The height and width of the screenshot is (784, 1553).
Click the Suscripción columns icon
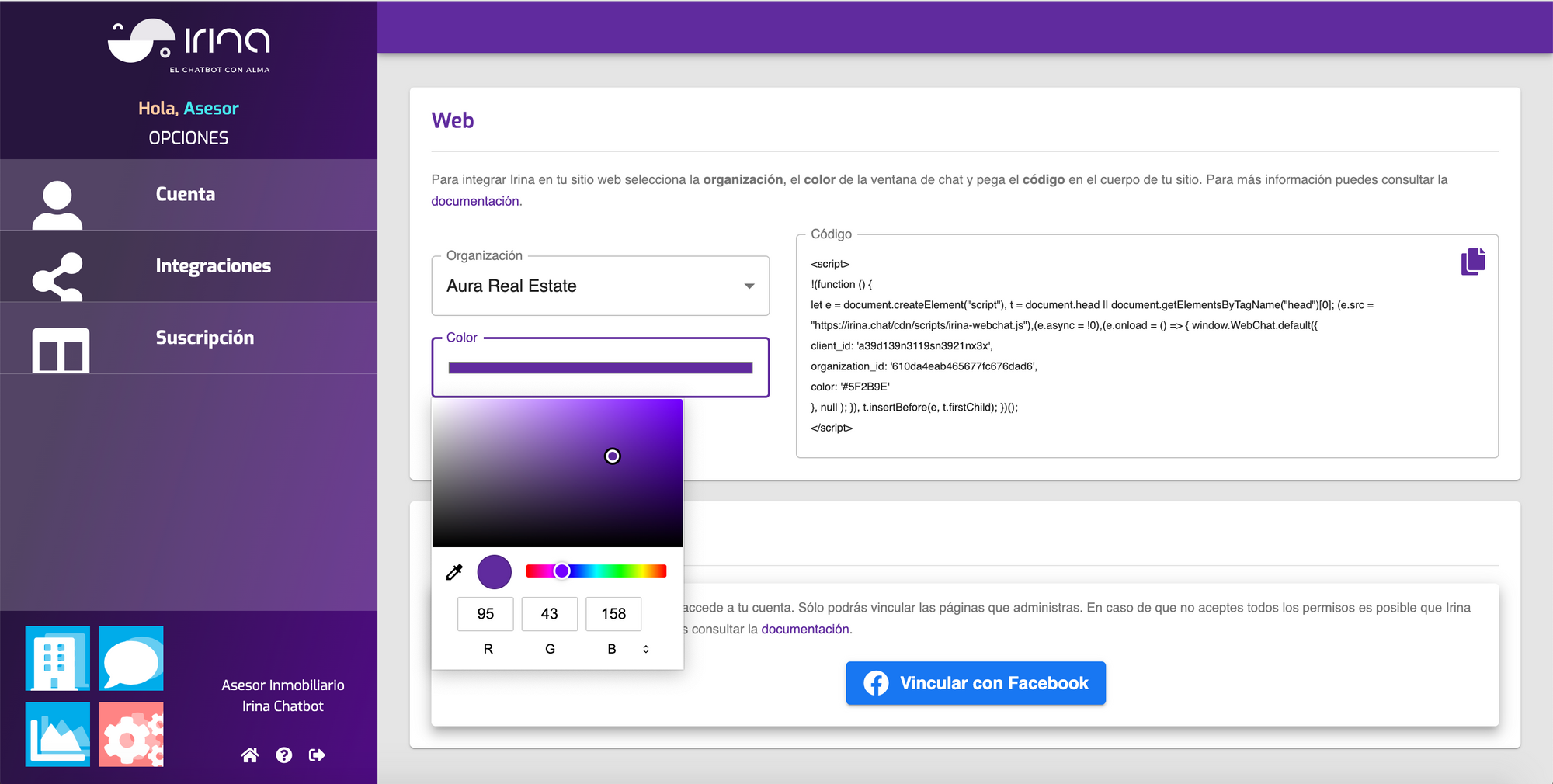[x=61, y=349]
